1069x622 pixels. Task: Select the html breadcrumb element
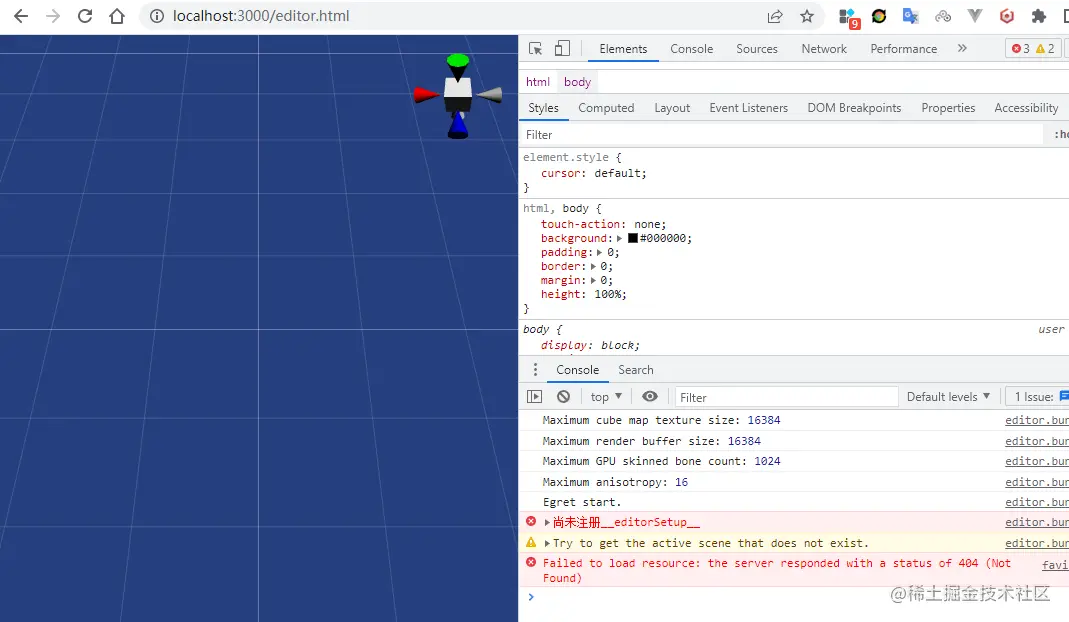point(537,82)
